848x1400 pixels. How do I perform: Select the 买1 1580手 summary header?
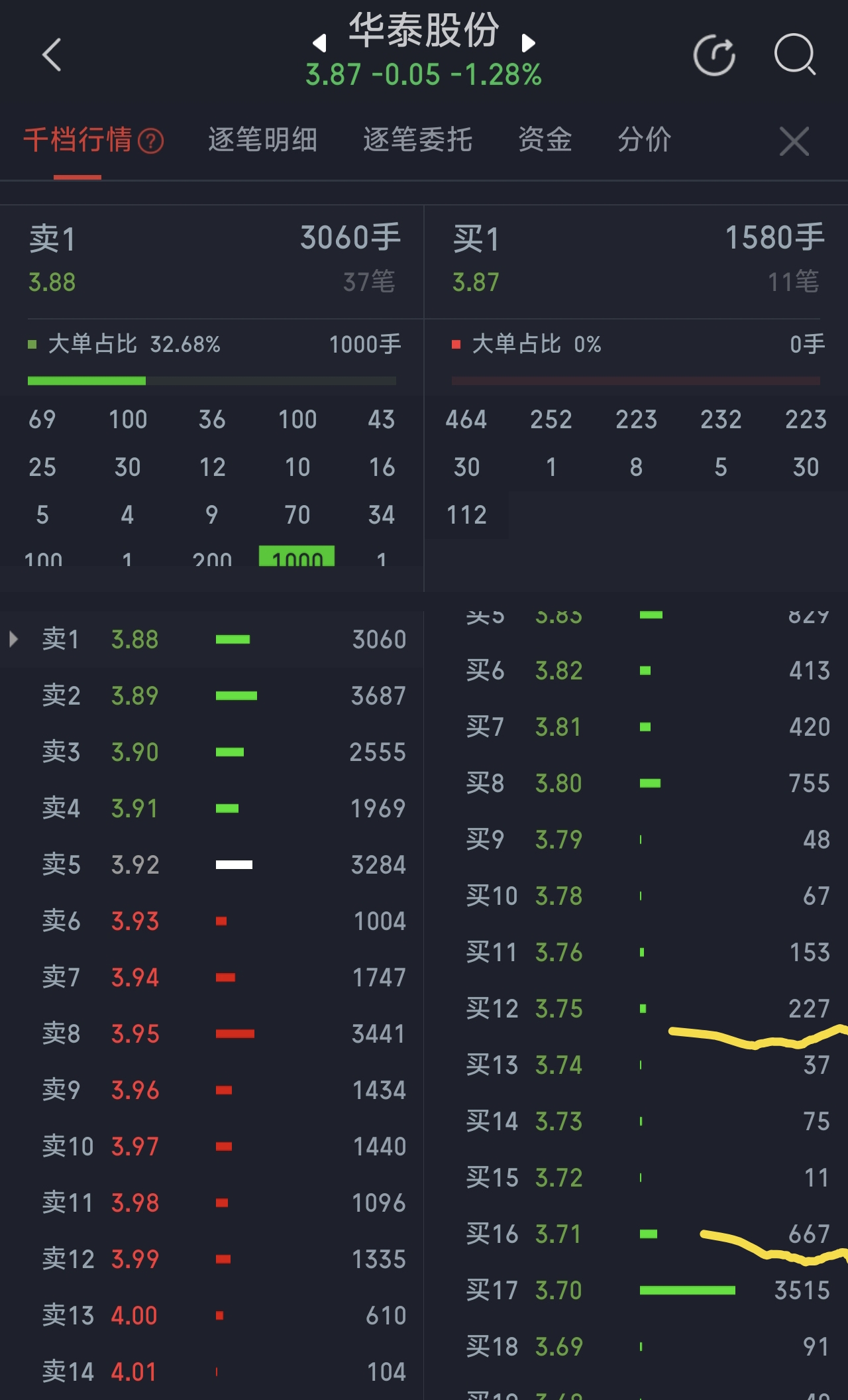[x=636, y=259]
